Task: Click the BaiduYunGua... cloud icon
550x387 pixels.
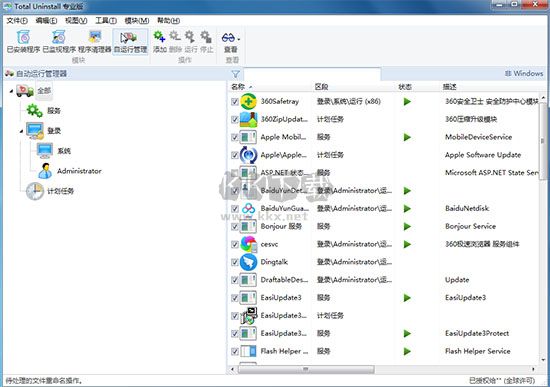Action: coord(248,208)
